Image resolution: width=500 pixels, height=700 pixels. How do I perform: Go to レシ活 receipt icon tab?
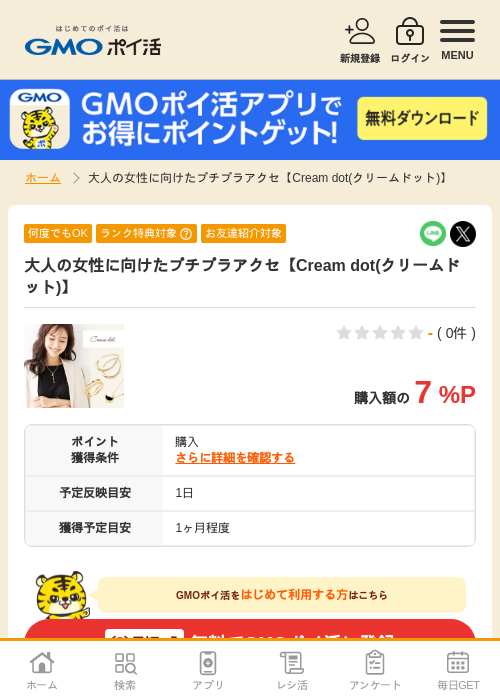(292, 663)
